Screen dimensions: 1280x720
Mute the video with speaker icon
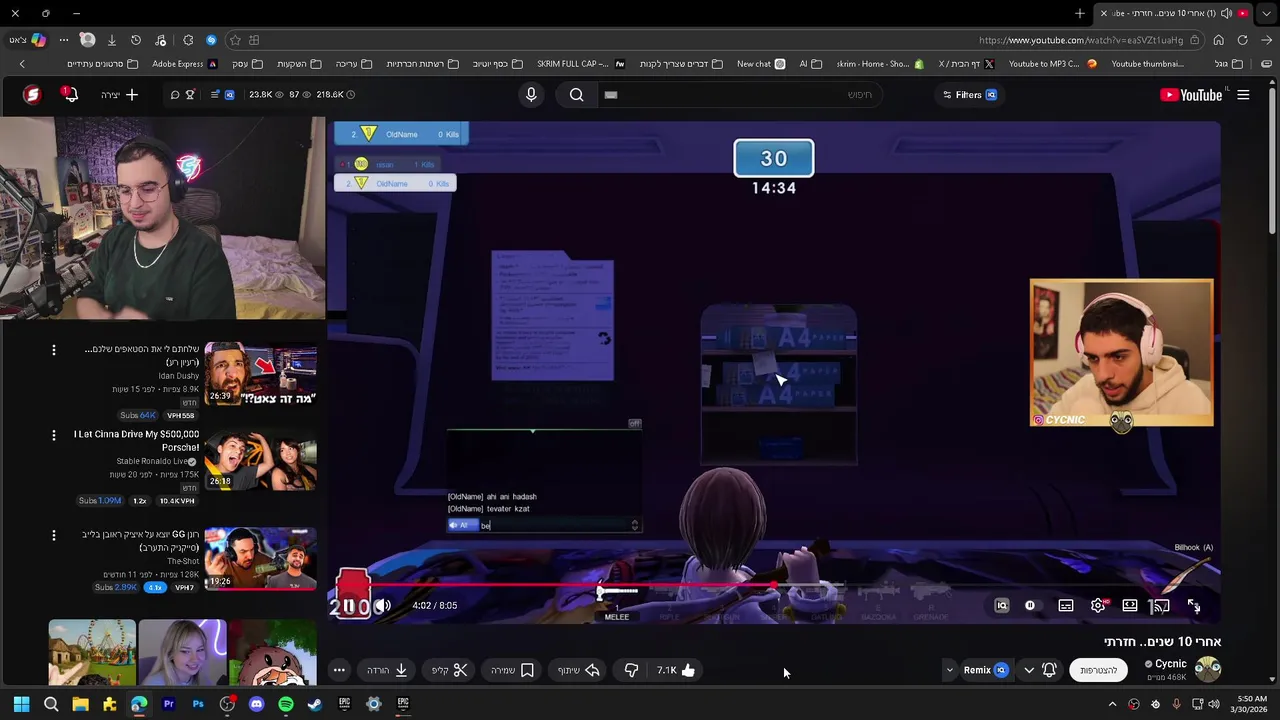[383, 605]
